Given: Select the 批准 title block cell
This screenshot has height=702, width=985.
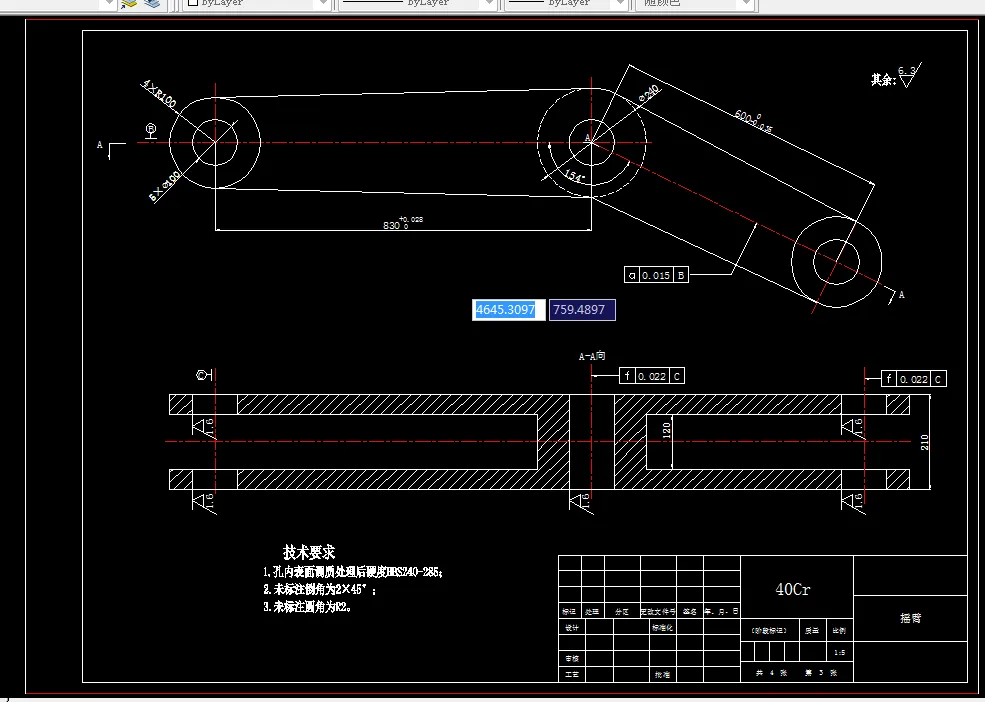Looking at the screenshot, I should point(662,674).
